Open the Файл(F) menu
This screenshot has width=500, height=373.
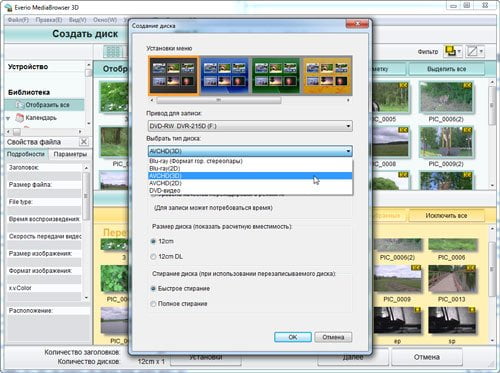point(18,20)
